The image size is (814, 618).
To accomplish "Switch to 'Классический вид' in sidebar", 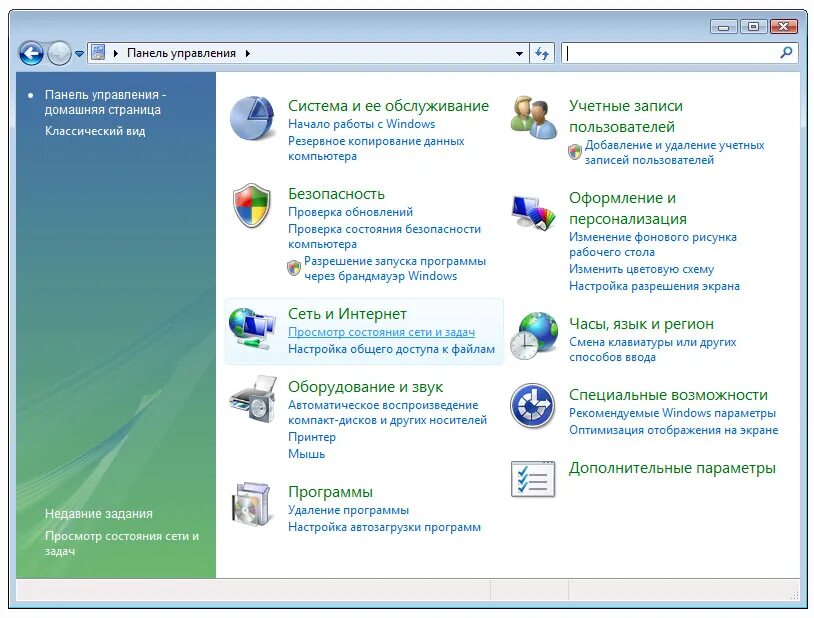I will tap(95, 131).
